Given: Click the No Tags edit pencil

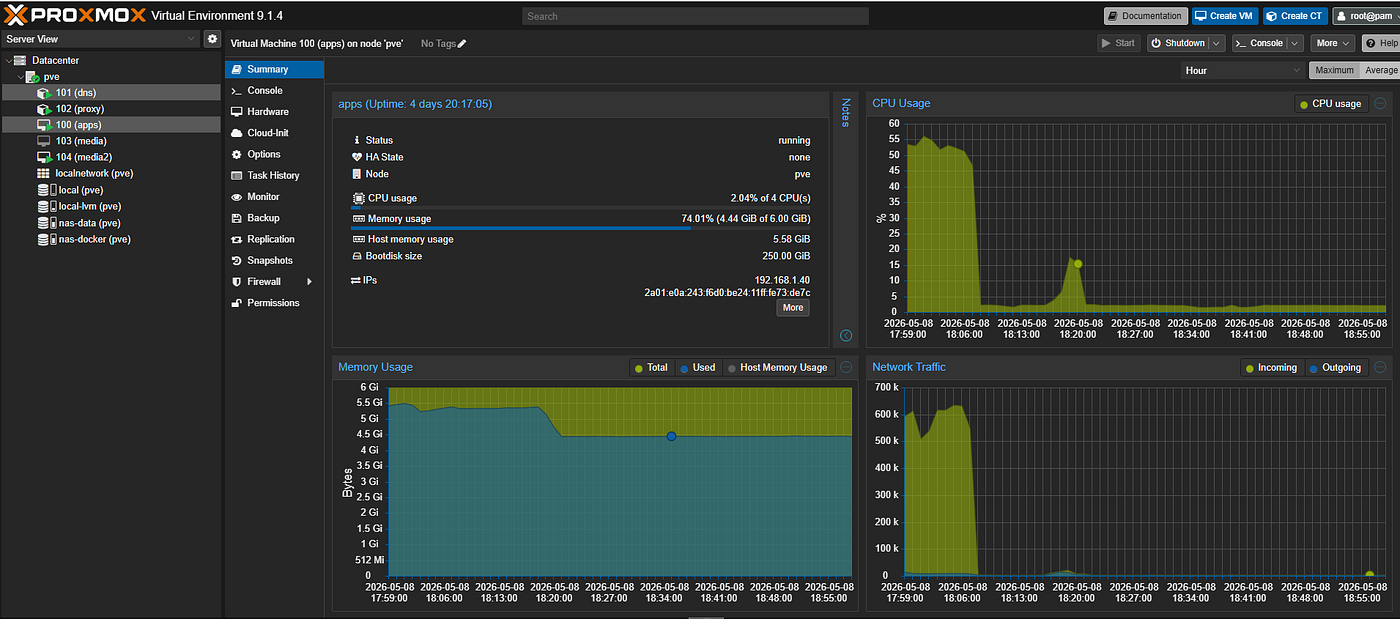Looking at the screenshot, I should (462, 43).
